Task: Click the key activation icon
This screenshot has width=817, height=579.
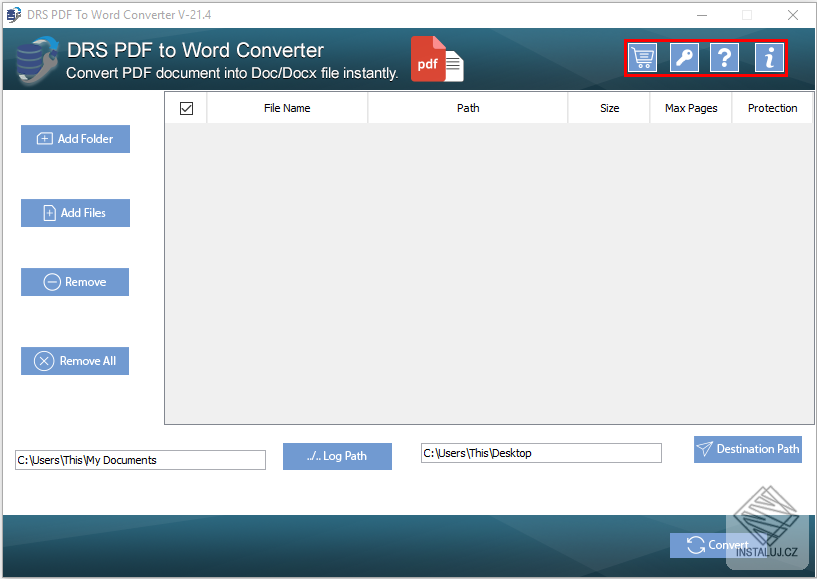Action: pos(684,57)
